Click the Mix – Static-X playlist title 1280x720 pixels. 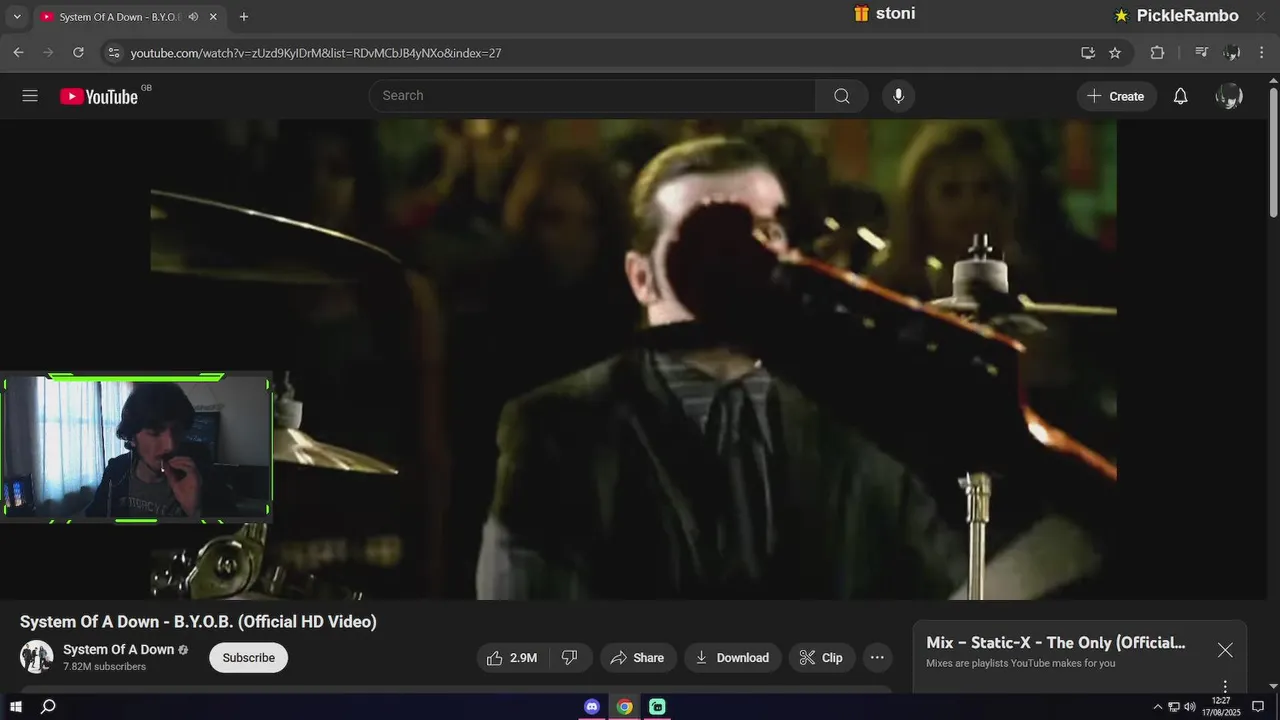coord(1056,643)
